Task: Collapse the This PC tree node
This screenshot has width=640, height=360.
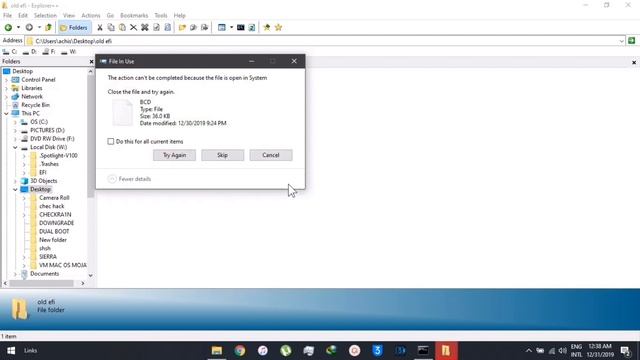Action: (x=6, y=113)
